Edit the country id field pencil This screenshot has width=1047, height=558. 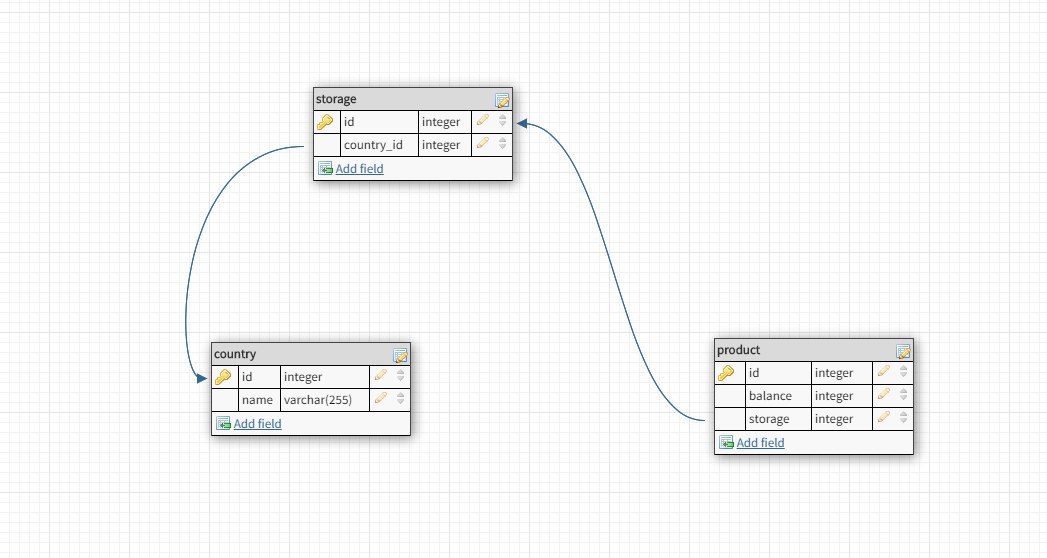click(x=381, y=375)
